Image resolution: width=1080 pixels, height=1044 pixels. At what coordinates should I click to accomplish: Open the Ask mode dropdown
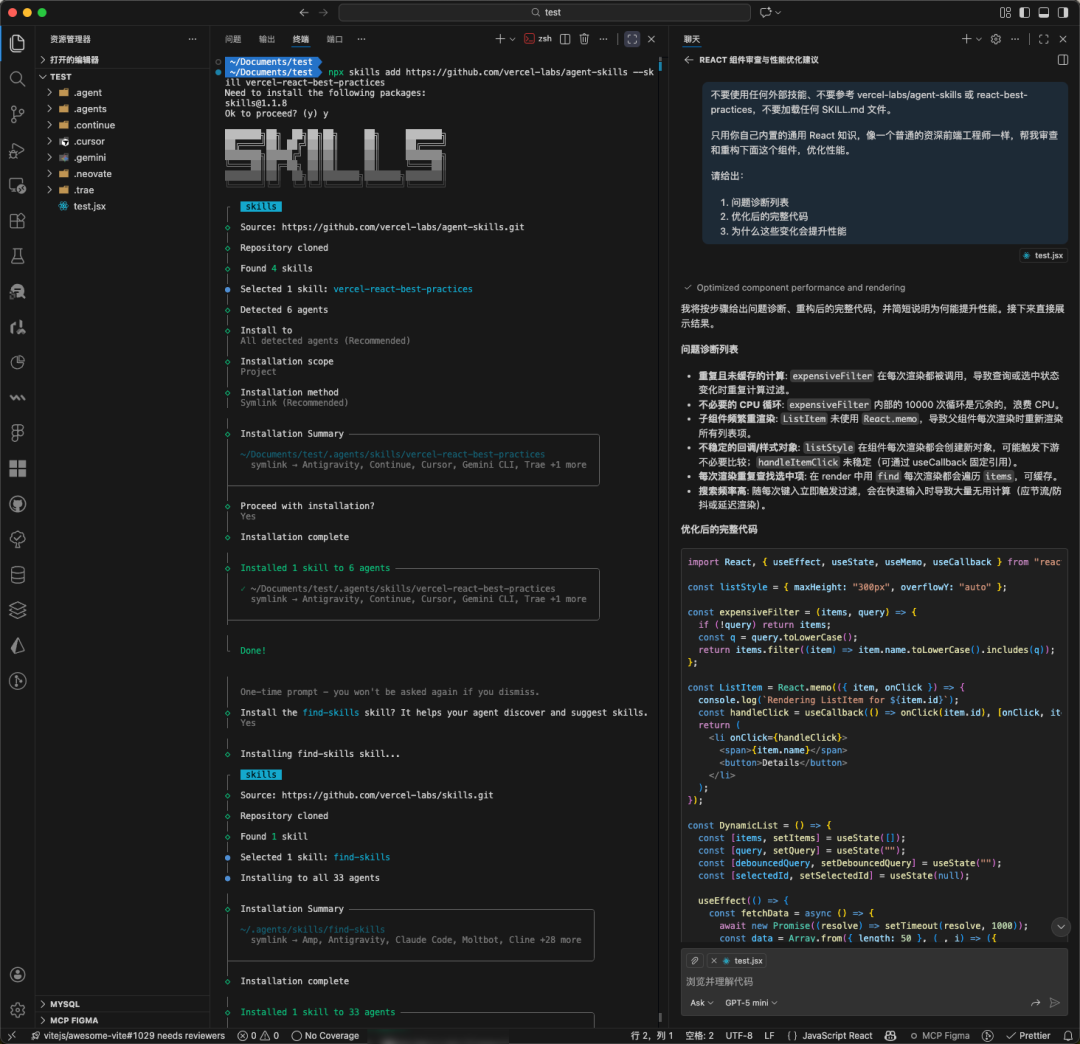click(701, 1002)
